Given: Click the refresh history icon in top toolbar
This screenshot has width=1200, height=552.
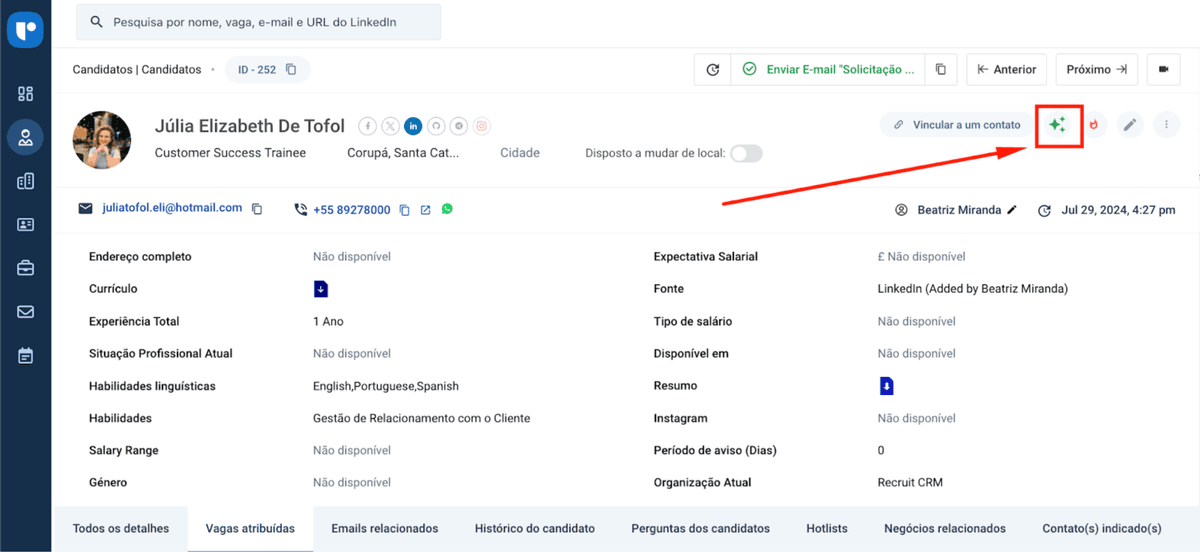Looking at the screenshot, I should (713, 70).
